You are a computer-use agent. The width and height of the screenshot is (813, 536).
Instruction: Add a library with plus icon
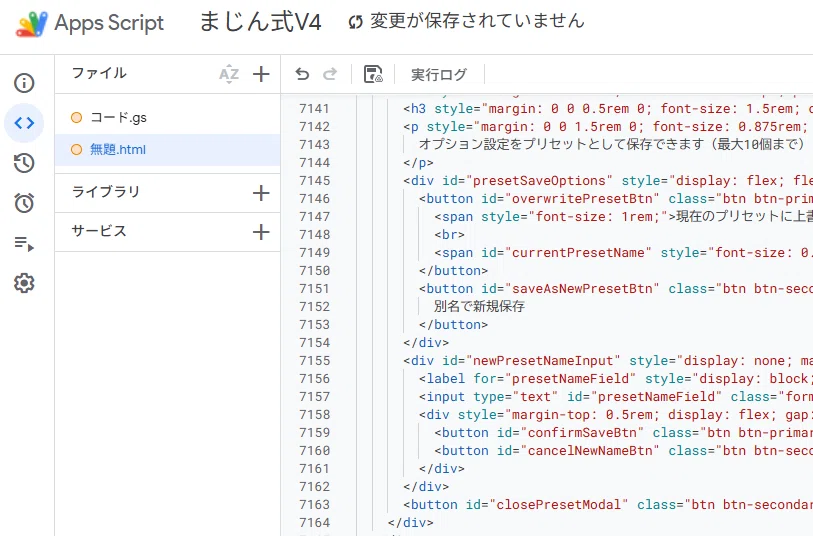(261, 193)
